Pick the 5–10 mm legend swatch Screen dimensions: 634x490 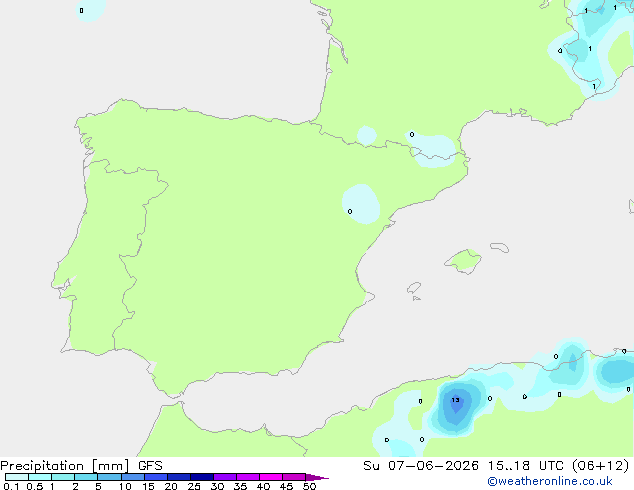109,477
